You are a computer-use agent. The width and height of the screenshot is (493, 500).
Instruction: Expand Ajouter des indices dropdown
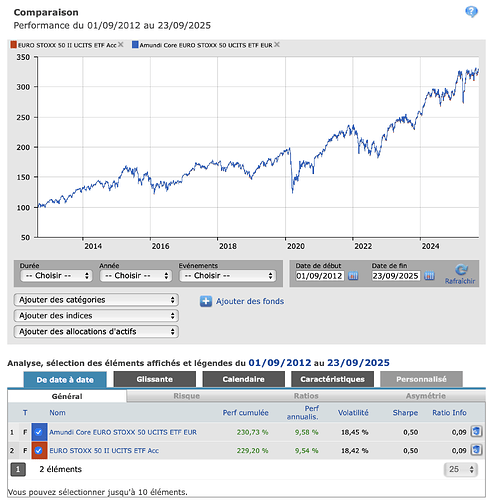(96, 316)
